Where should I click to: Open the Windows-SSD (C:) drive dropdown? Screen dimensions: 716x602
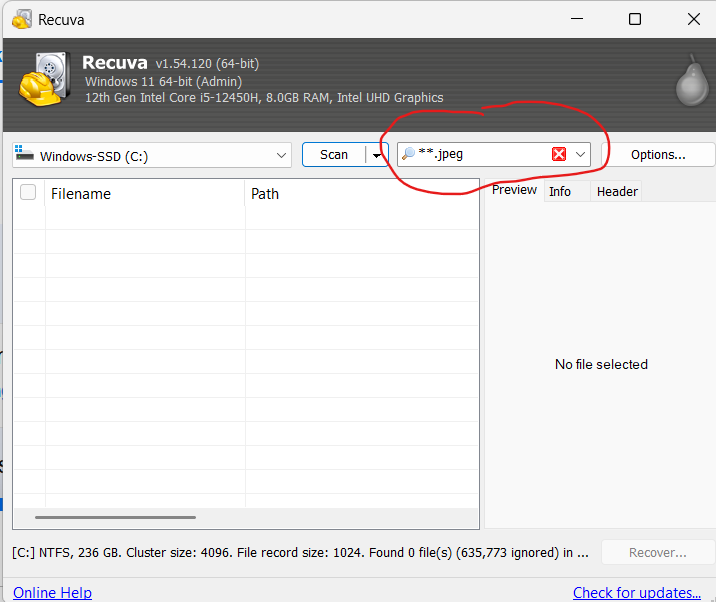[152, 156]
